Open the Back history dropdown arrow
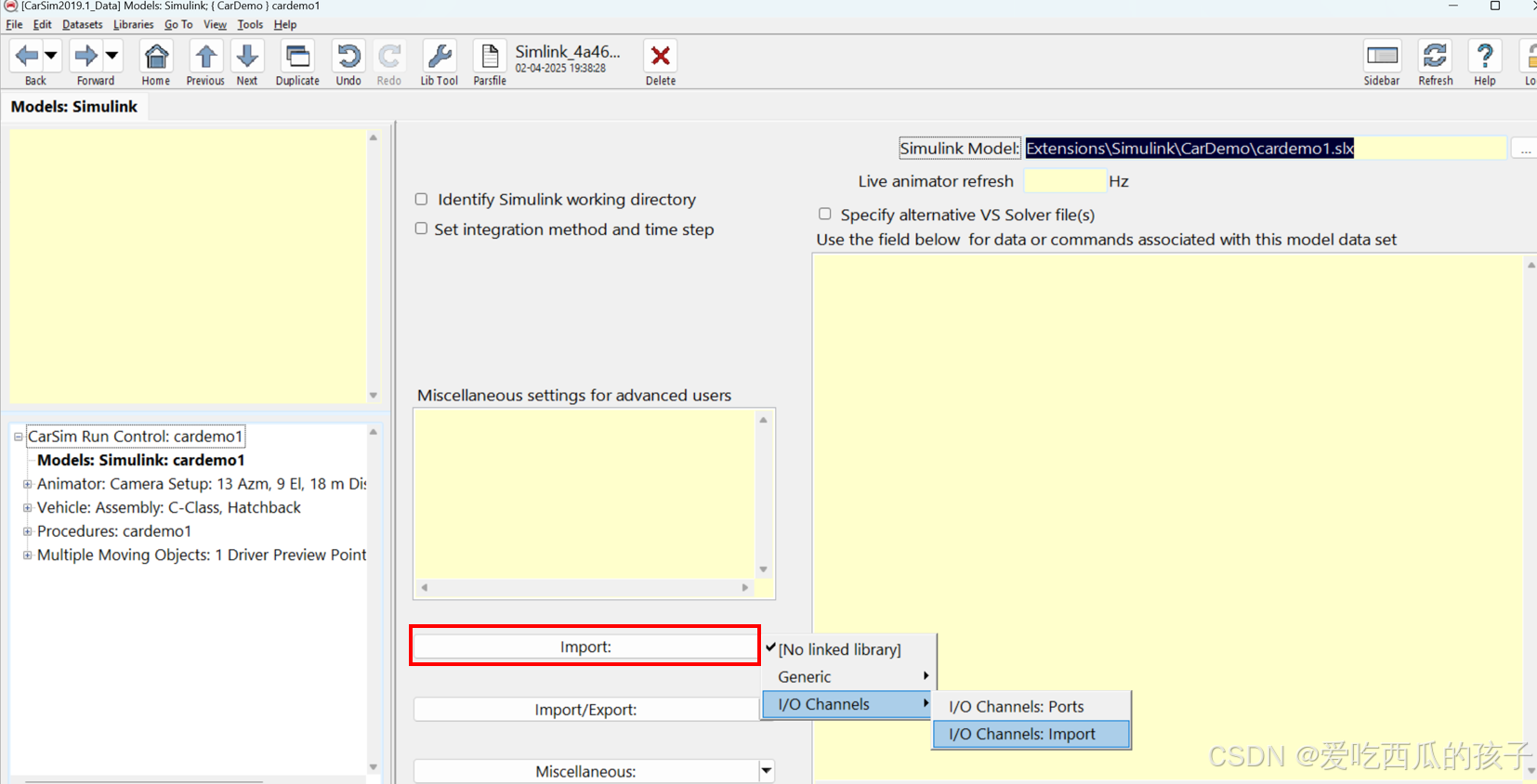 51,56
